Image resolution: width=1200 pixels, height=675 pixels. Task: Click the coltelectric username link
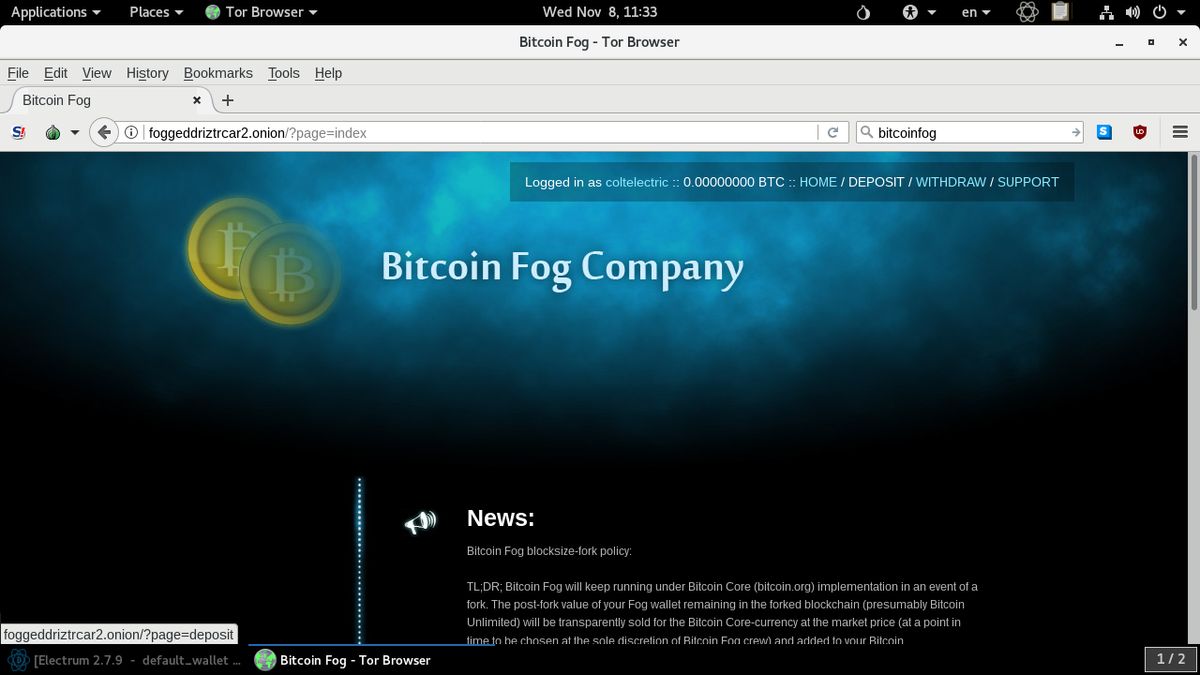pyautogui.click(x=637, y=182)
